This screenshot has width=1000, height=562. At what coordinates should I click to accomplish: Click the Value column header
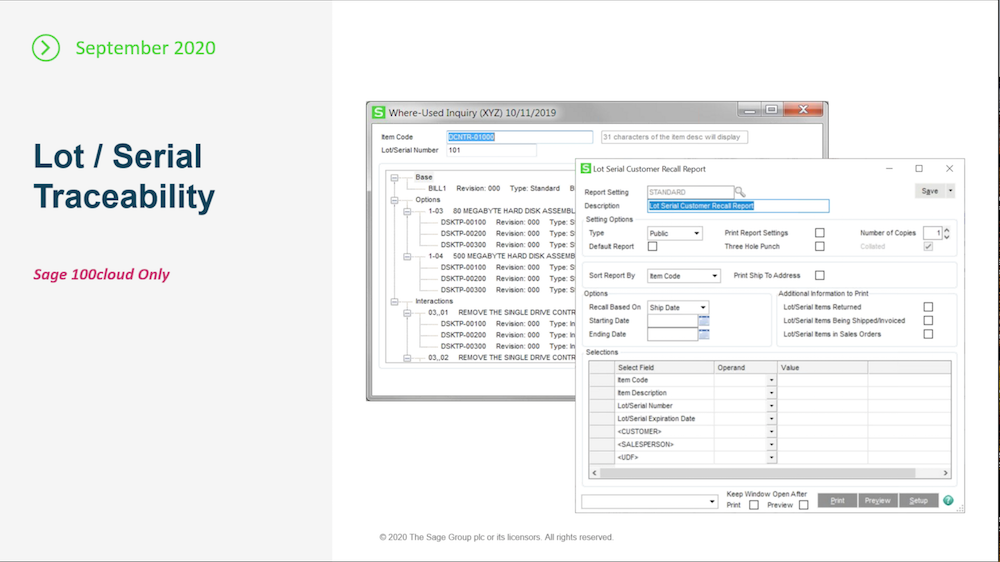822,367
